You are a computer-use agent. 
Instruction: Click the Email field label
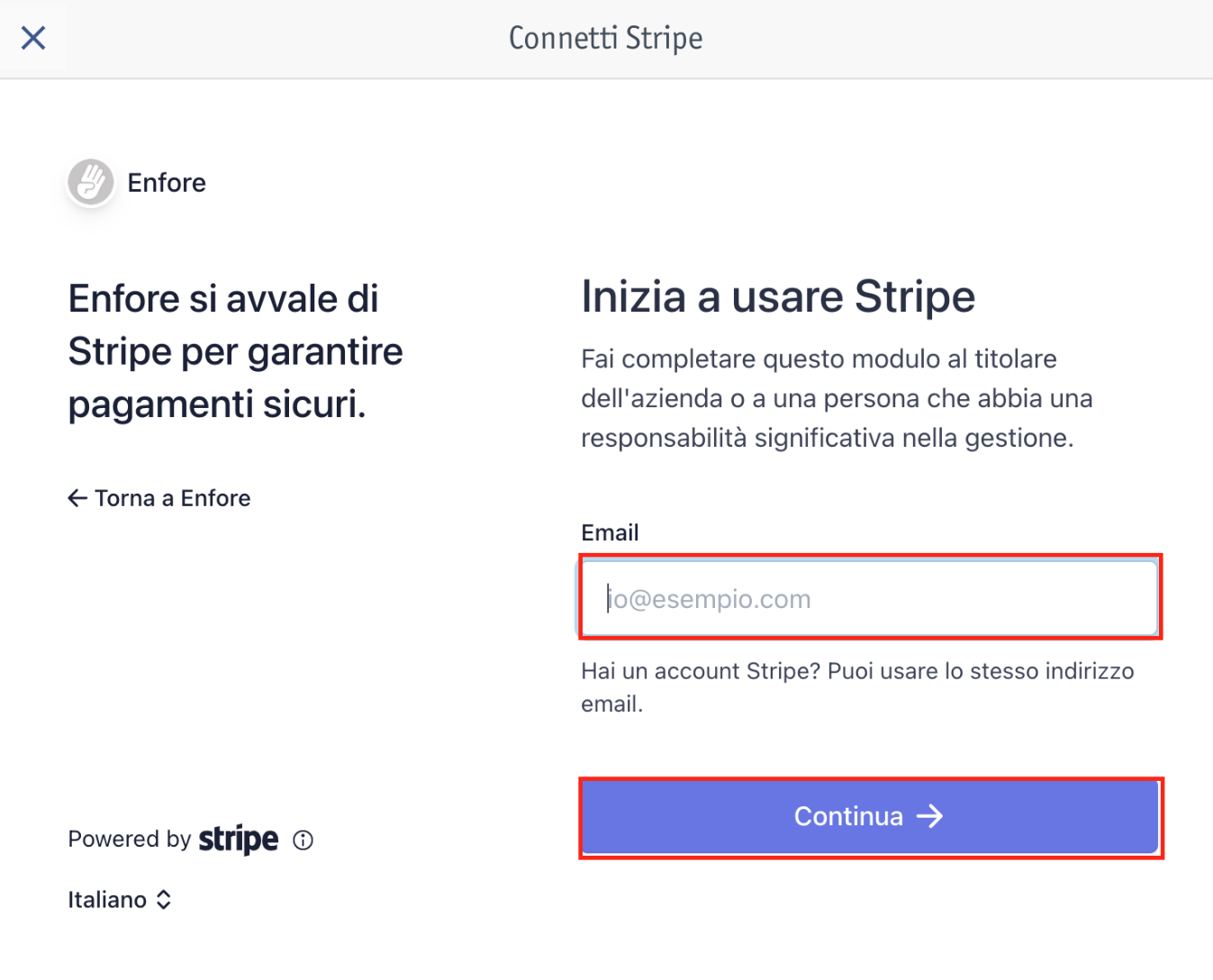[610, 532]
